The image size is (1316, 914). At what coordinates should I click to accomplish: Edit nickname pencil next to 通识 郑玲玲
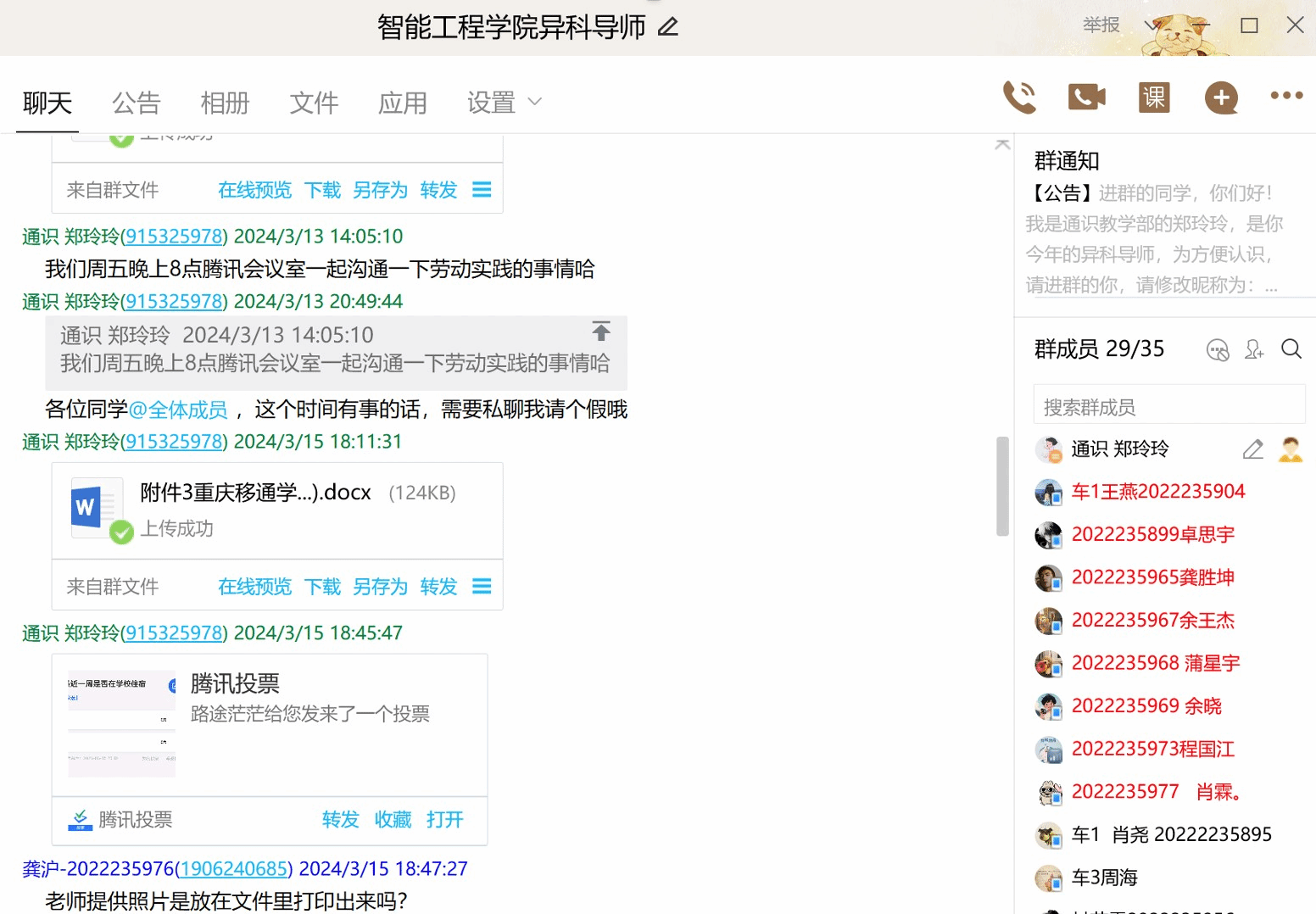(x=1252, y=449)
